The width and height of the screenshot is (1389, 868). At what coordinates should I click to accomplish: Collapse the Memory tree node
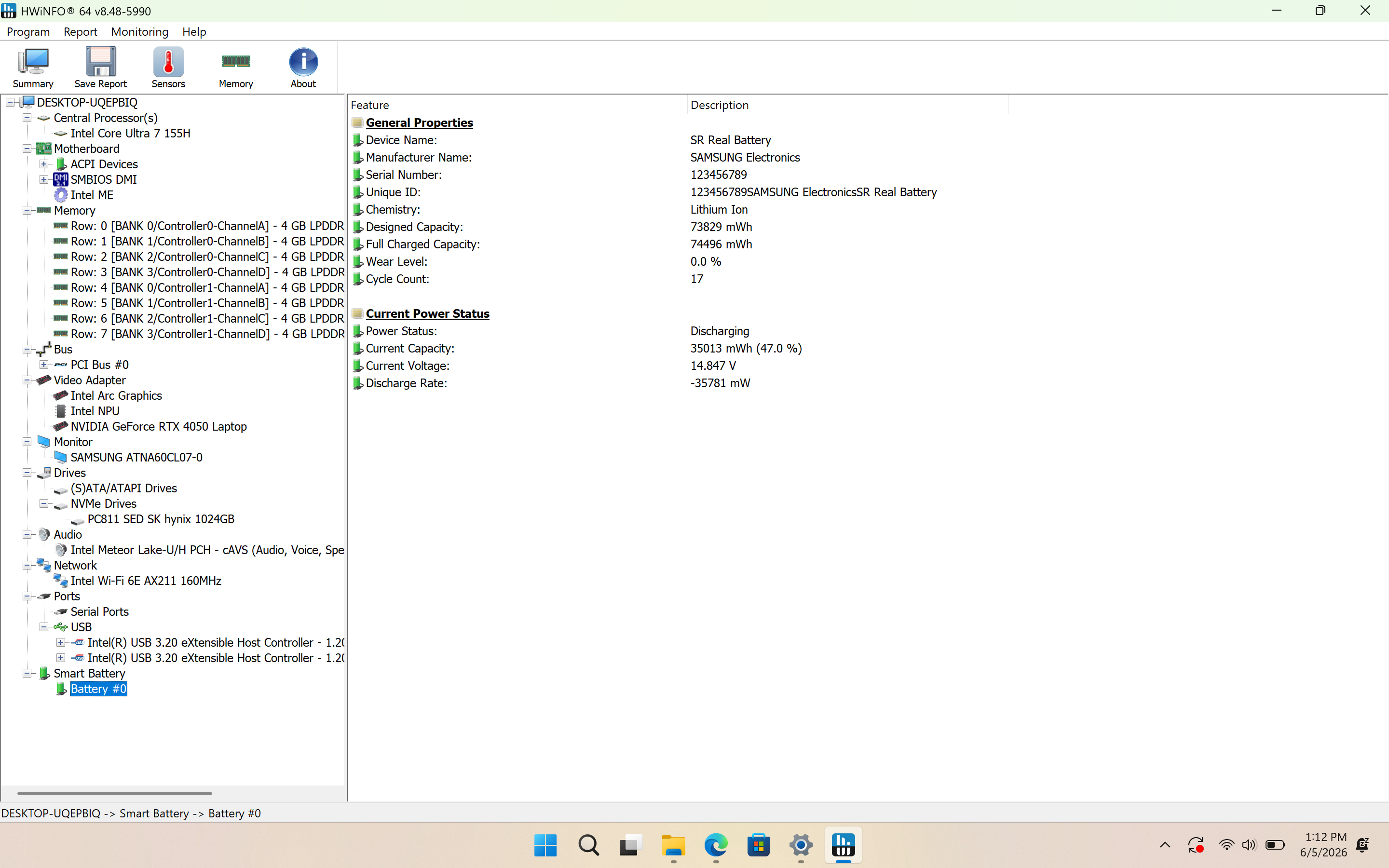[27, 210]
